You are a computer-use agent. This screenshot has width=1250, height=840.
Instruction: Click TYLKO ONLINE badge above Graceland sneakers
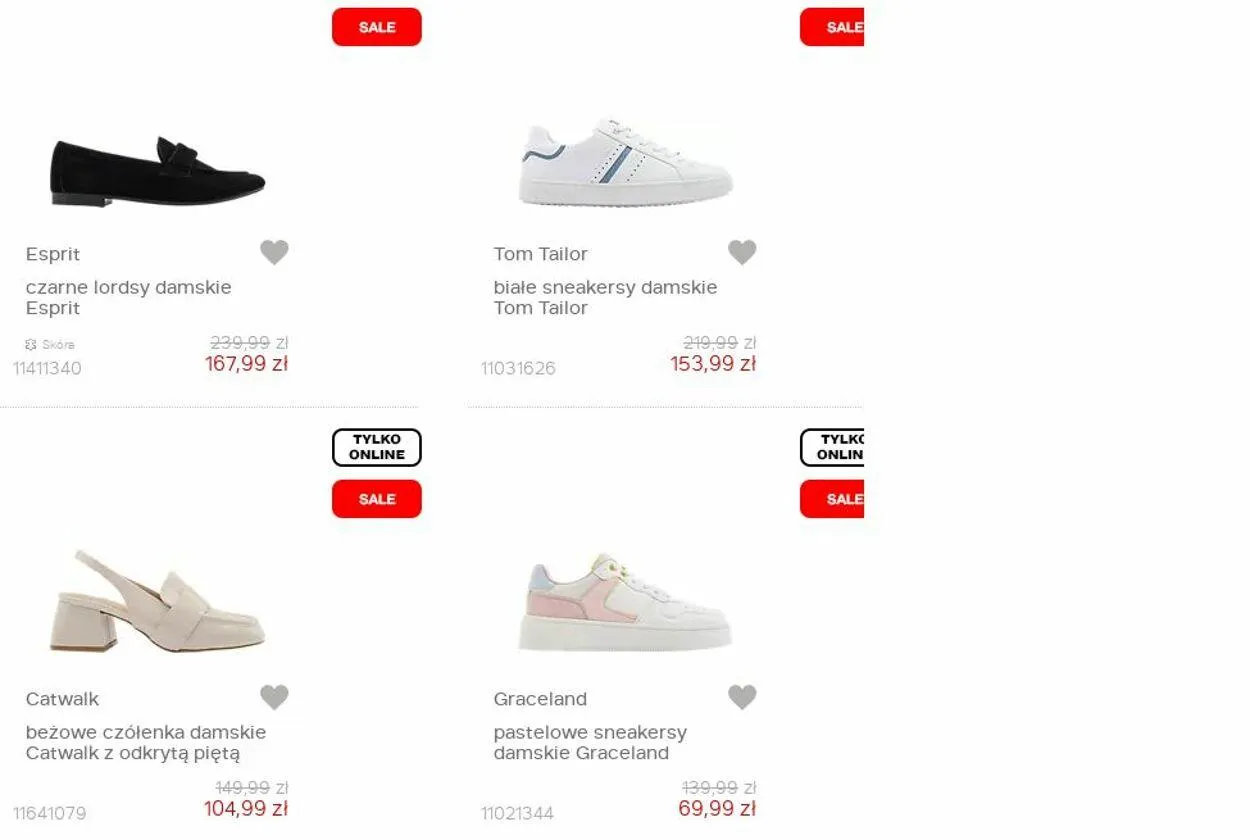pyautogui.click(x=832, y=447)
